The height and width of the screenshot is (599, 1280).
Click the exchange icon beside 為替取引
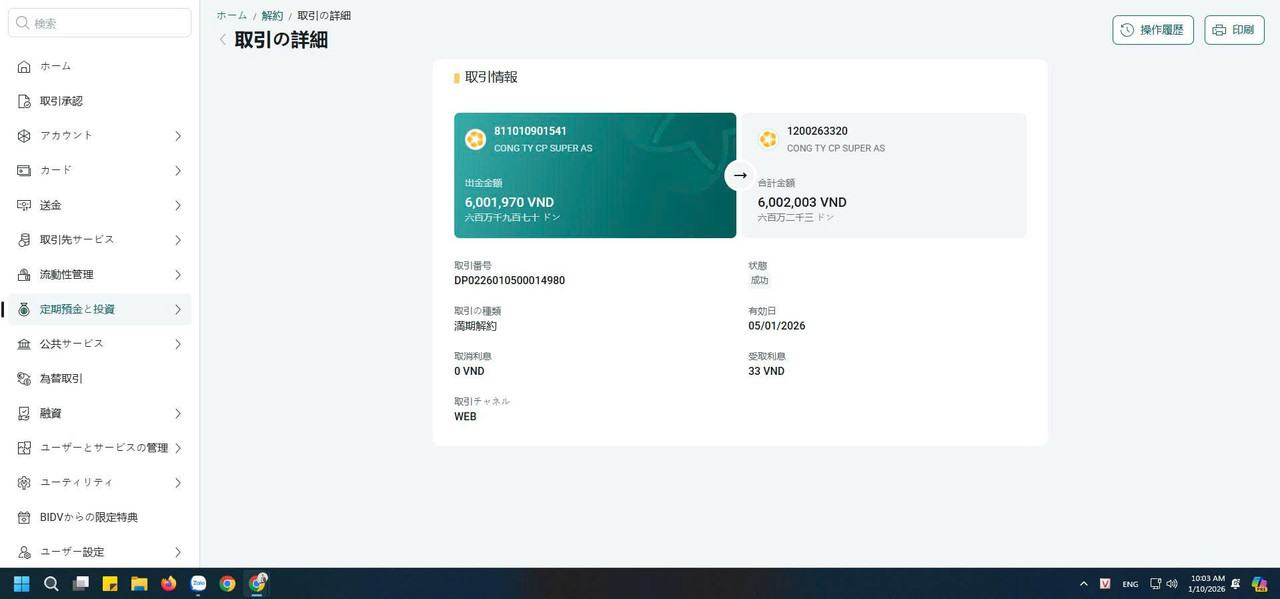click(24, 379)
